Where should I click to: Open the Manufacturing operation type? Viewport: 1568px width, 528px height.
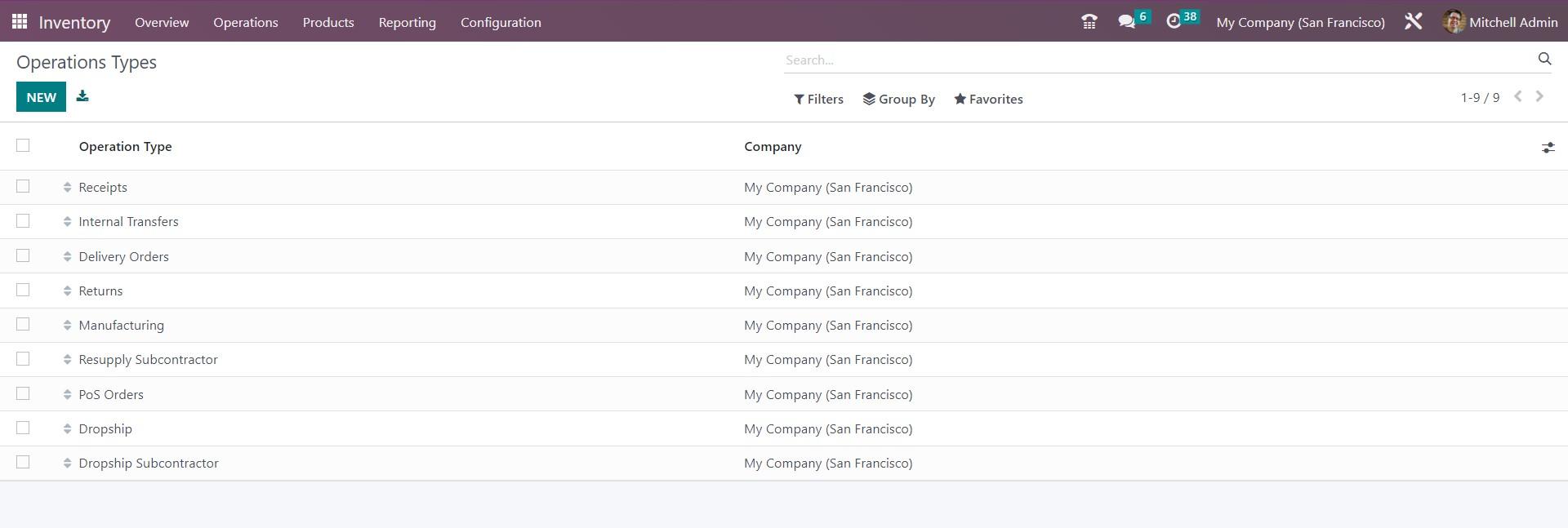[121, 326]
